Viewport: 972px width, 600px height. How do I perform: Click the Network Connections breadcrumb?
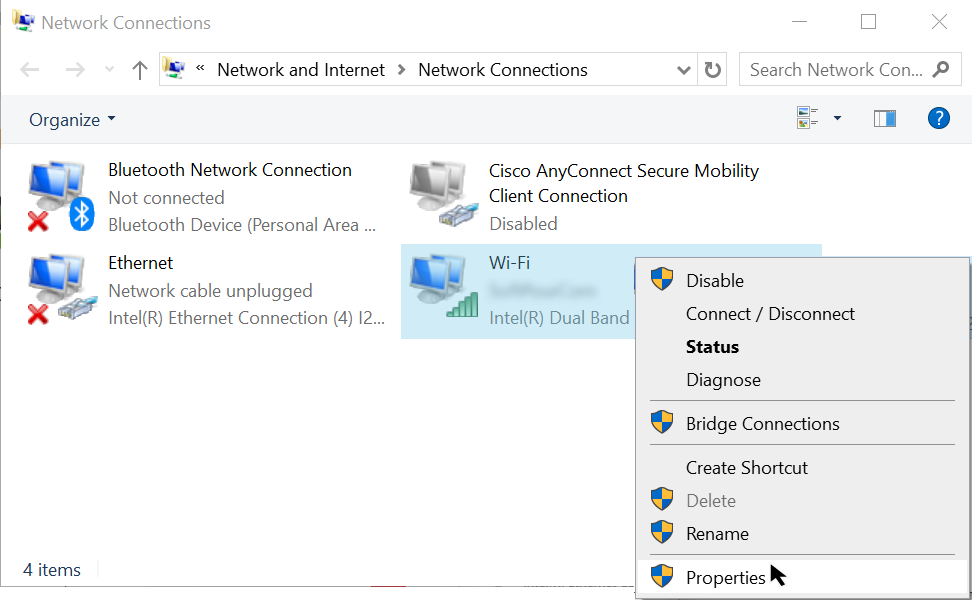pos(503,69)
